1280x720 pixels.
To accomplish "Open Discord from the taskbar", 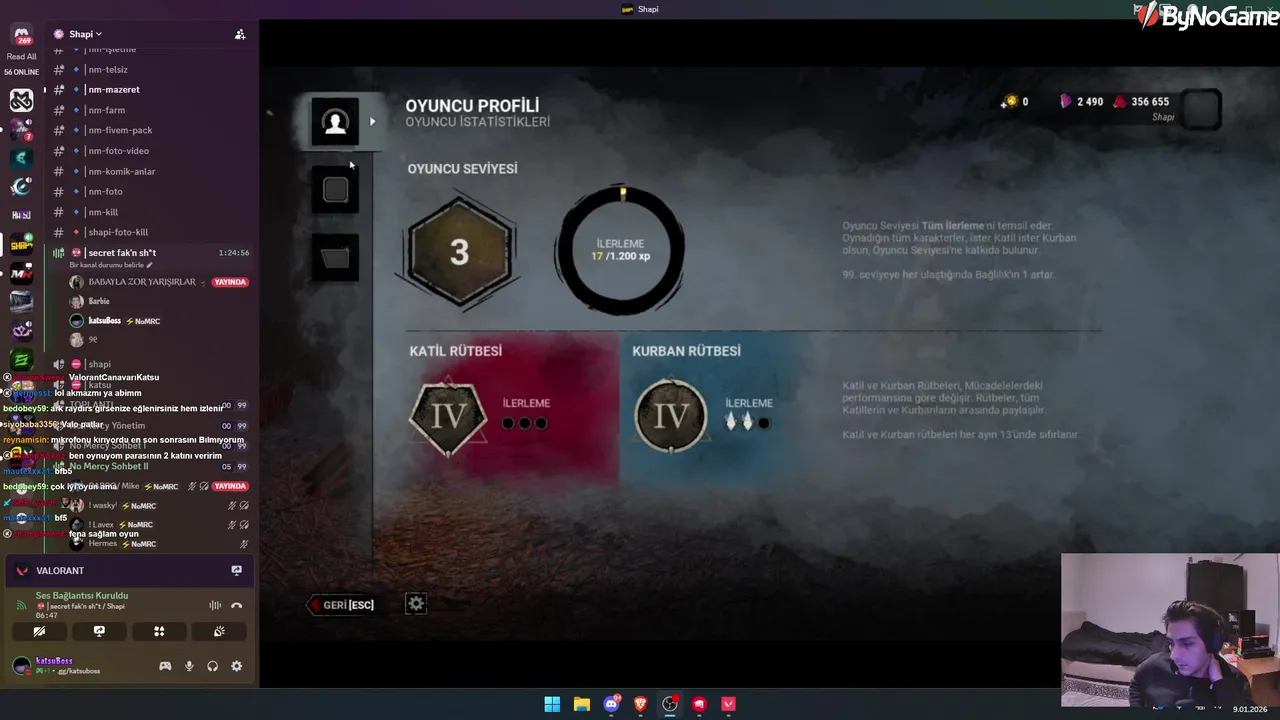I will pos(611,704).
